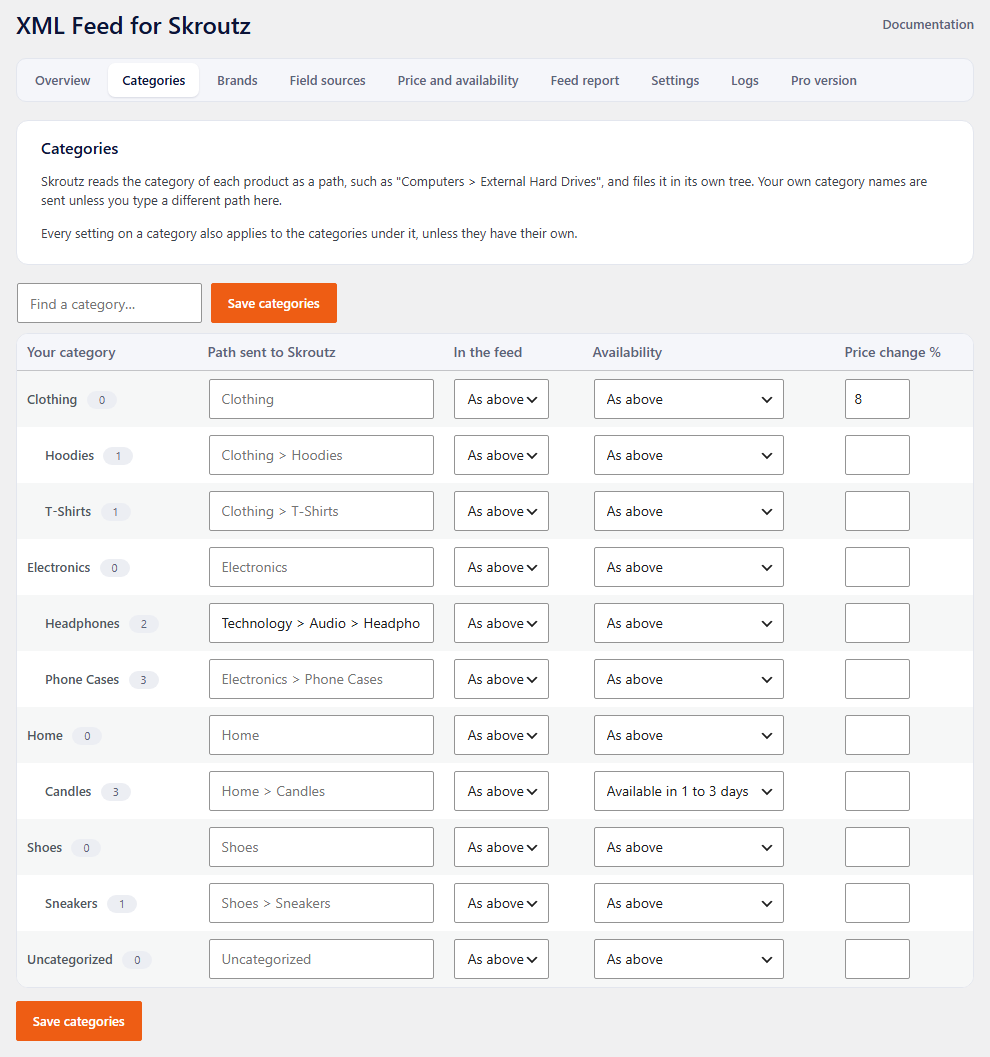The height and width of the screenshot is (1057, 990).
Task: Click the product count badge beside Phone Cases
Action: 144,680
